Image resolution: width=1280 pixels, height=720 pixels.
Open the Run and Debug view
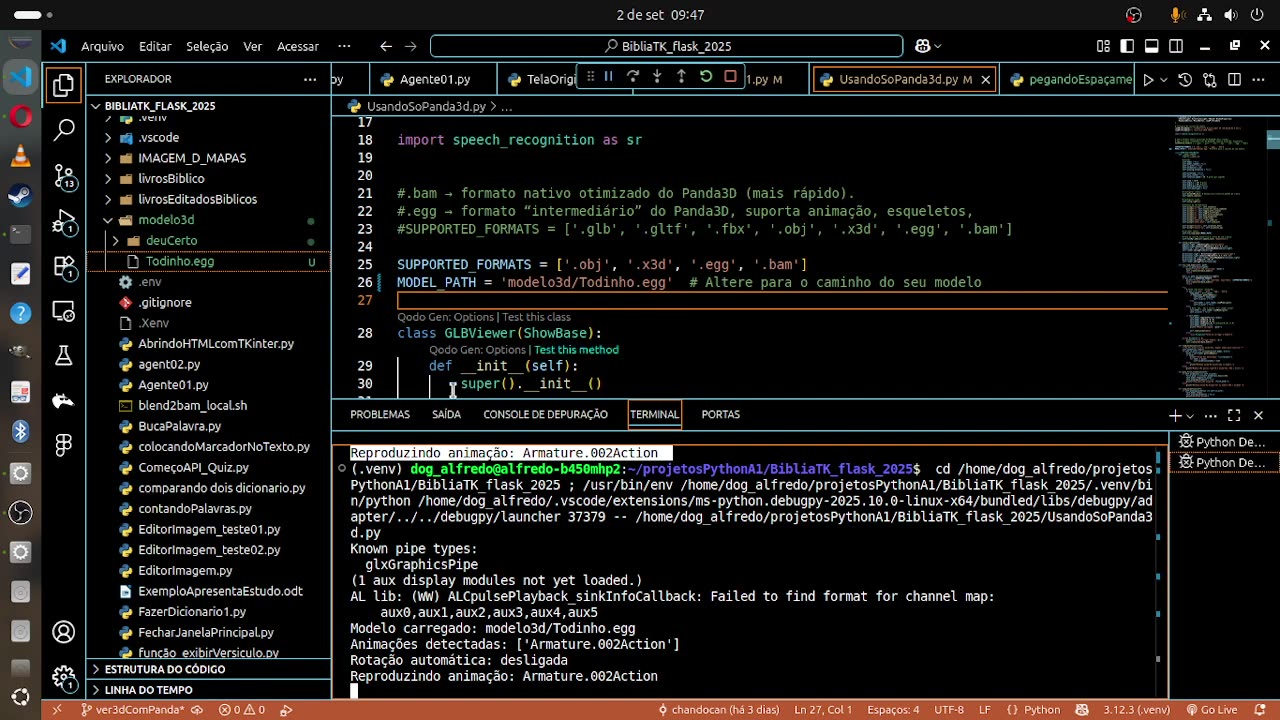pyautogui.click(x=64, y=222)
